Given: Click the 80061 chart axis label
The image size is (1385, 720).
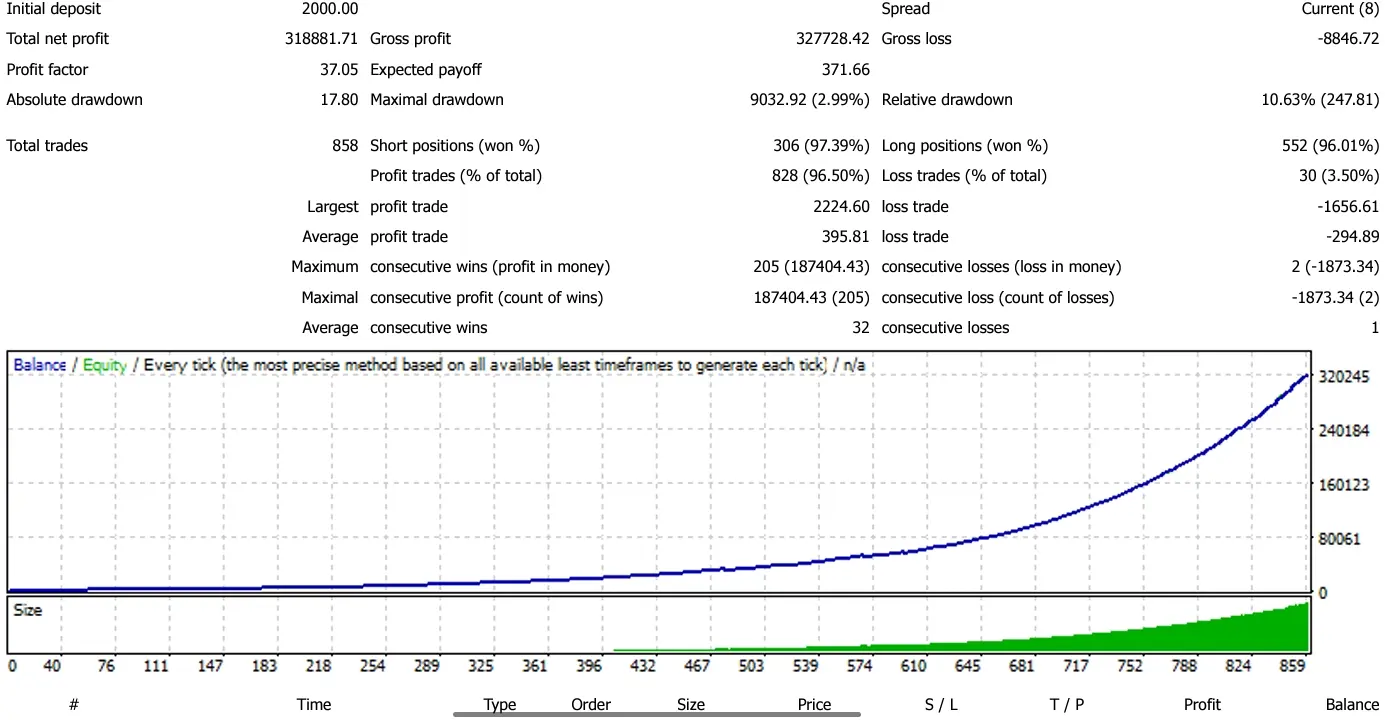Looking at the screenshot, I should (x=1340, y=539).
